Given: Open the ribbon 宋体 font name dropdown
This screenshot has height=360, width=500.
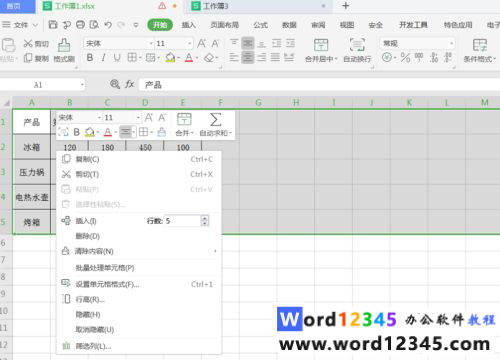Looking at the screenshot, I should 151,44.
